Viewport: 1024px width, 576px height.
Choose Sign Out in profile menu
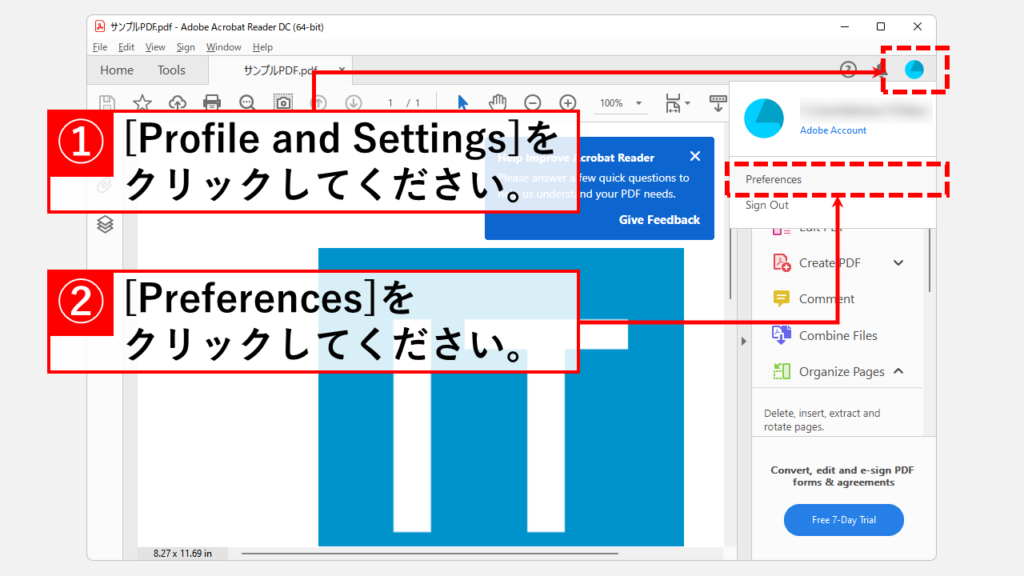pos(766,205)
